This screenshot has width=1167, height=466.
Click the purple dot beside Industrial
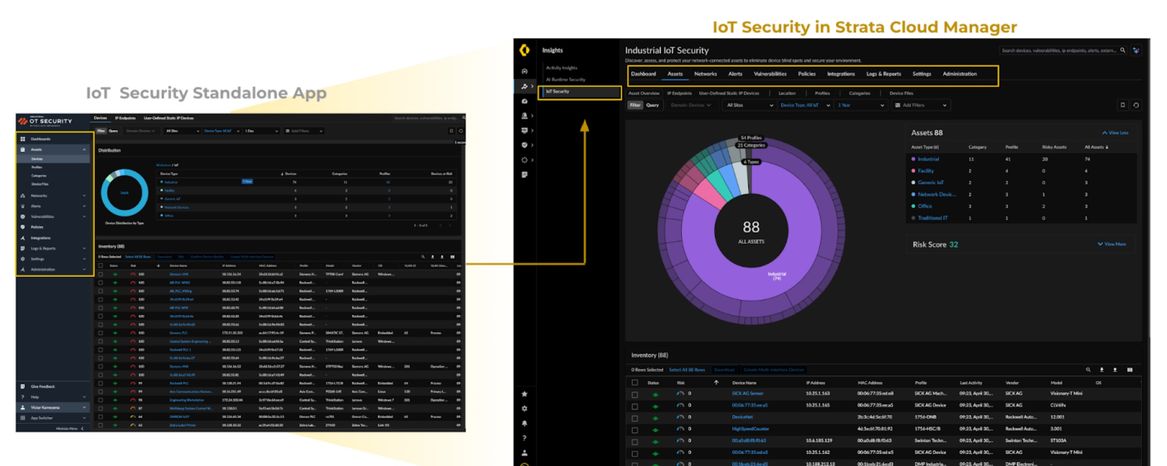(913, 159)
